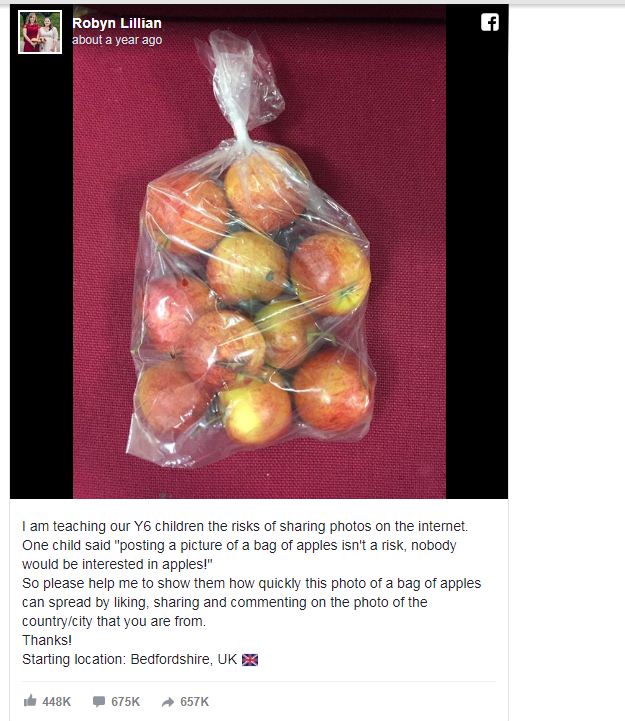Image resolution: width=625 pixels, height=721 pixels.
Task: Click the yellow apple at the bag's bottom
Action: click(256, 410)
